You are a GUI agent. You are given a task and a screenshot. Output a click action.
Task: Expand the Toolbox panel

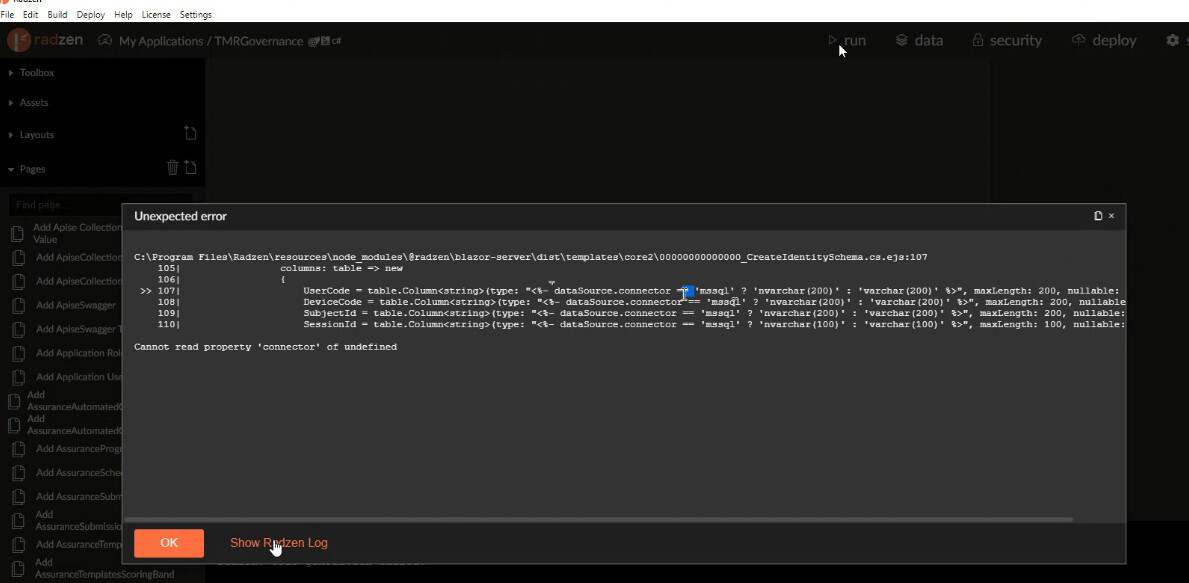(x=31, y=73)
